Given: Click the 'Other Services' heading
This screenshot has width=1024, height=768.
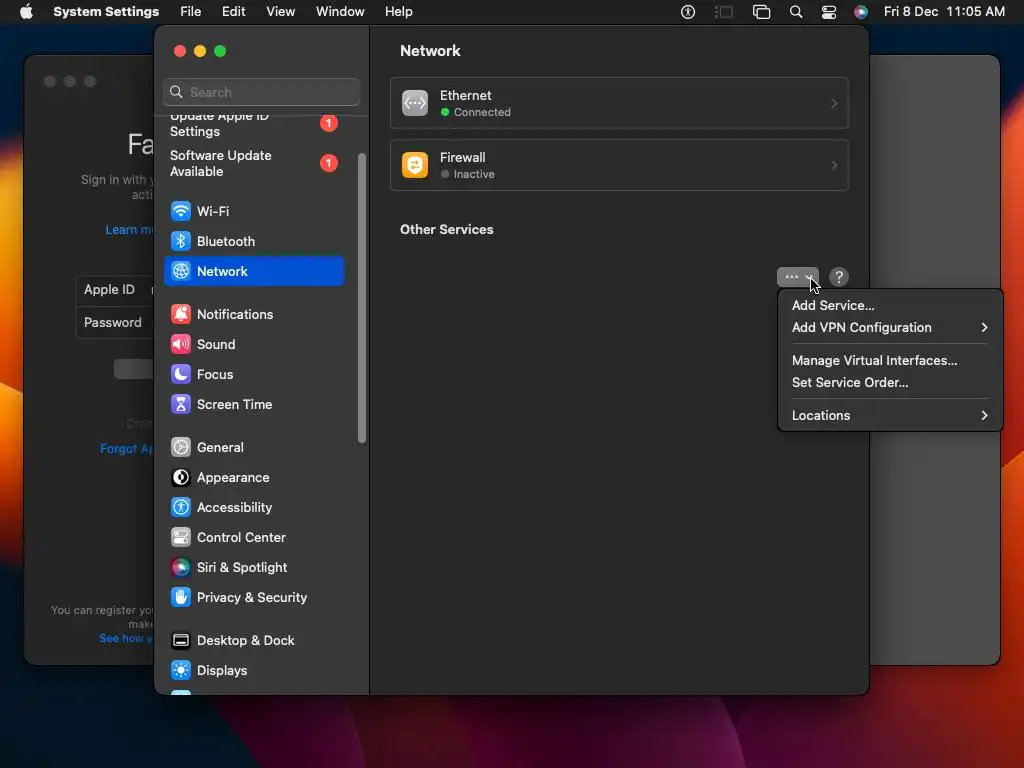Looking at the screenshot, I should (x=447, y=229).
